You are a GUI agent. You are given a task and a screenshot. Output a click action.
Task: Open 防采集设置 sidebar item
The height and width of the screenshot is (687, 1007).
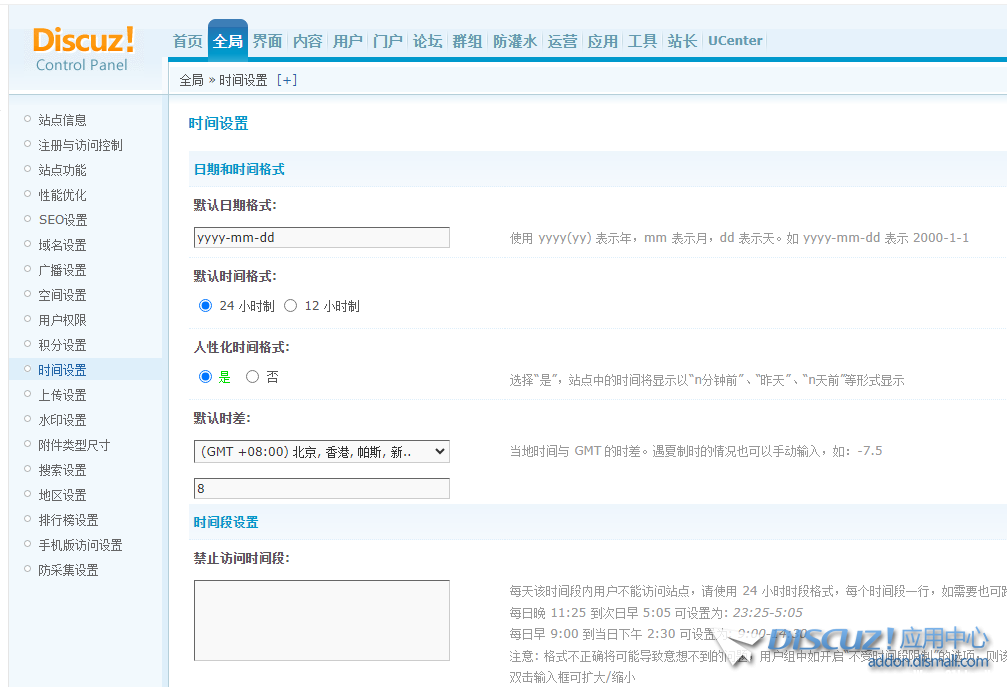point(68,570)
